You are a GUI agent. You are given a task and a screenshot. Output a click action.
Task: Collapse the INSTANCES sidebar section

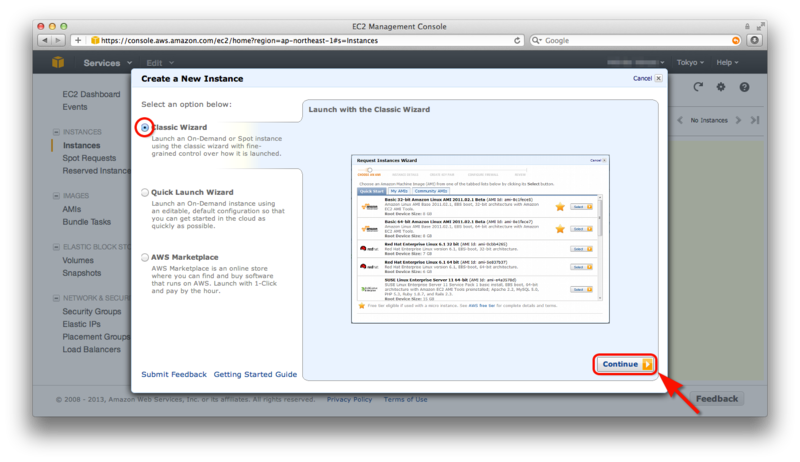[56, 132]
